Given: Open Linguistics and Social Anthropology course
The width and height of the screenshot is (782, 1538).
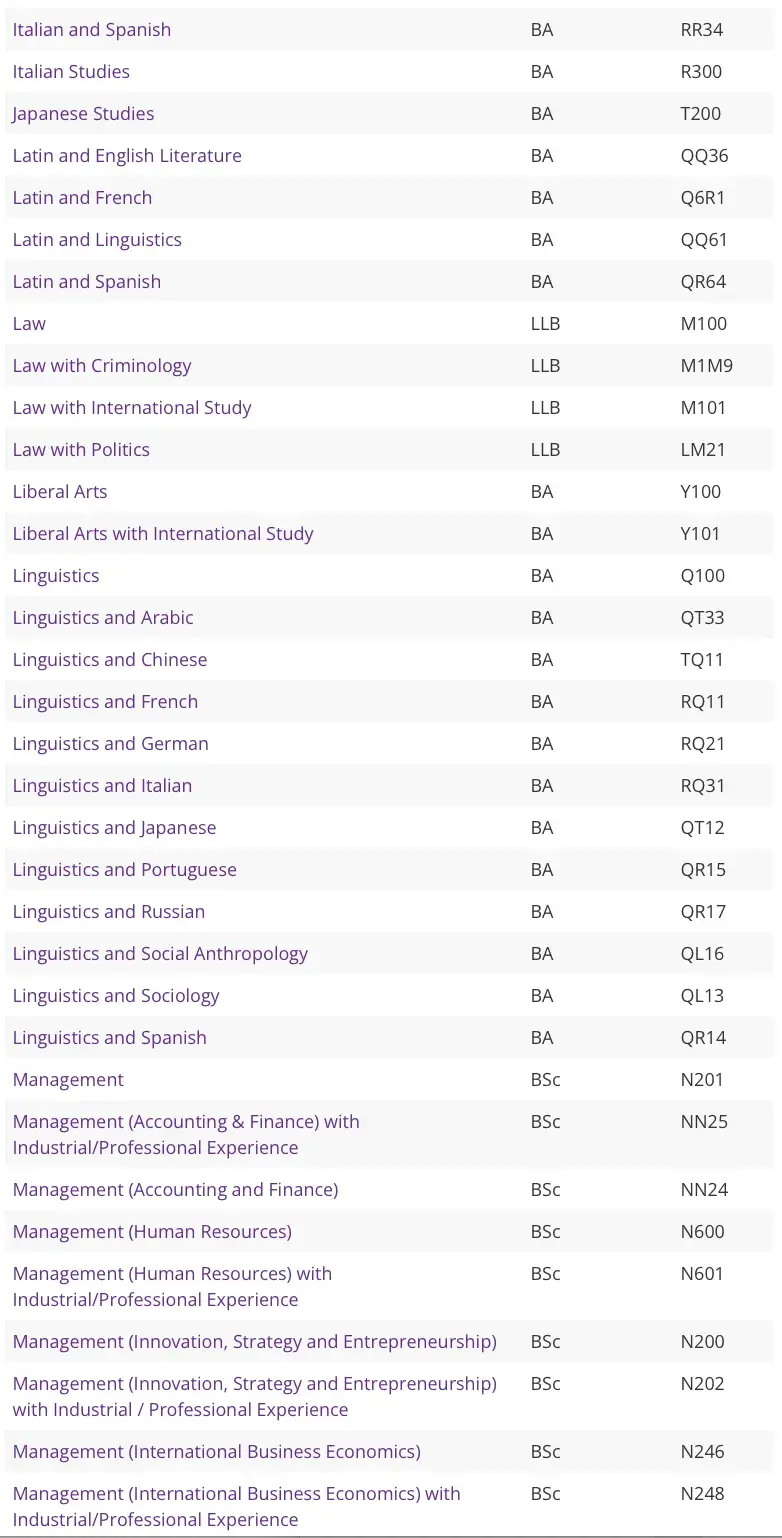Looking at the screenshot, I should (x=160, y=954).
